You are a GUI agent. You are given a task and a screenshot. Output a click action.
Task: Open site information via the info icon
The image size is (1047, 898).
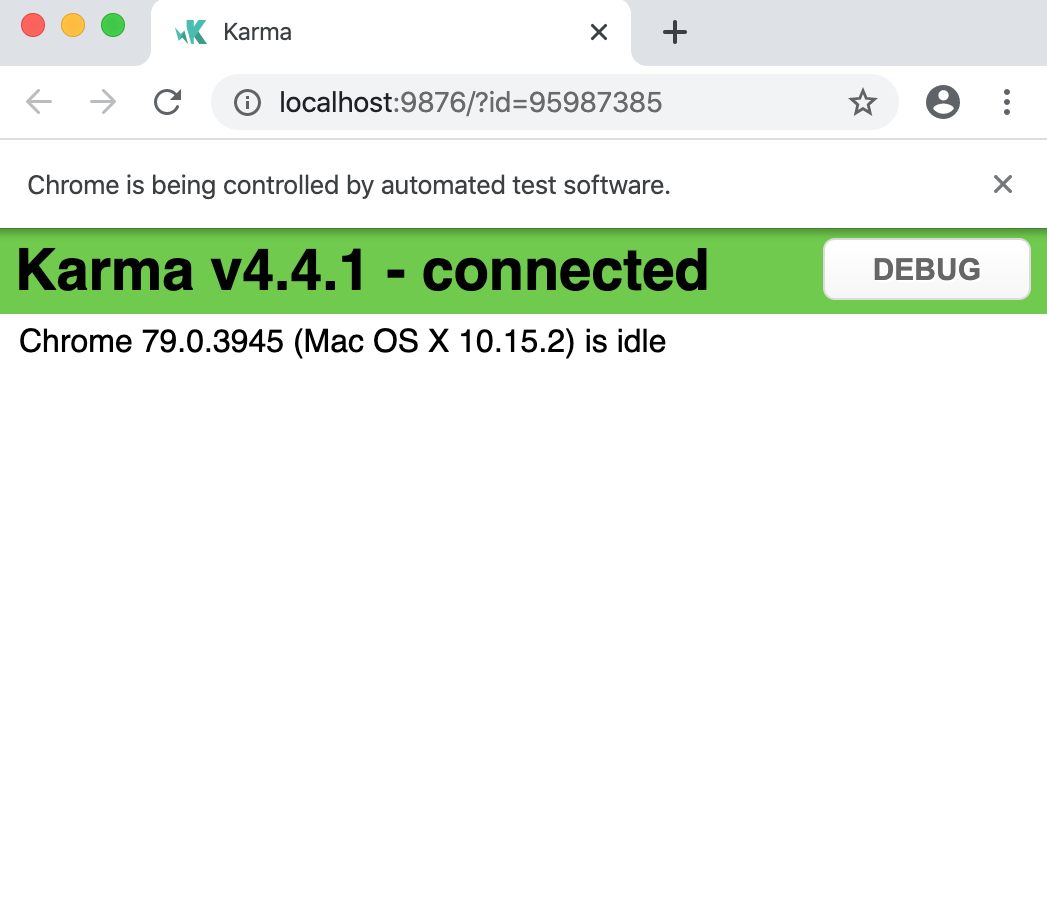click(246, 102)
